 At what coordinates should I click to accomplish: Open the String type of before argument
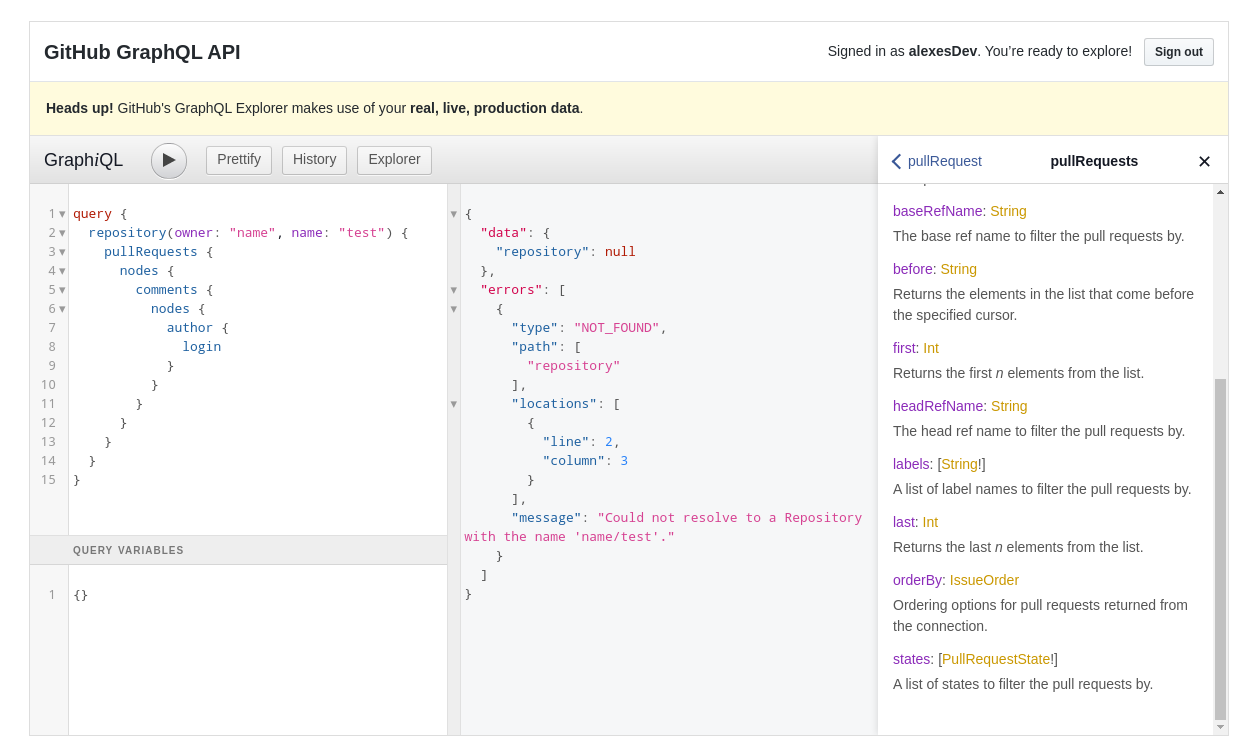coord(958,269)
